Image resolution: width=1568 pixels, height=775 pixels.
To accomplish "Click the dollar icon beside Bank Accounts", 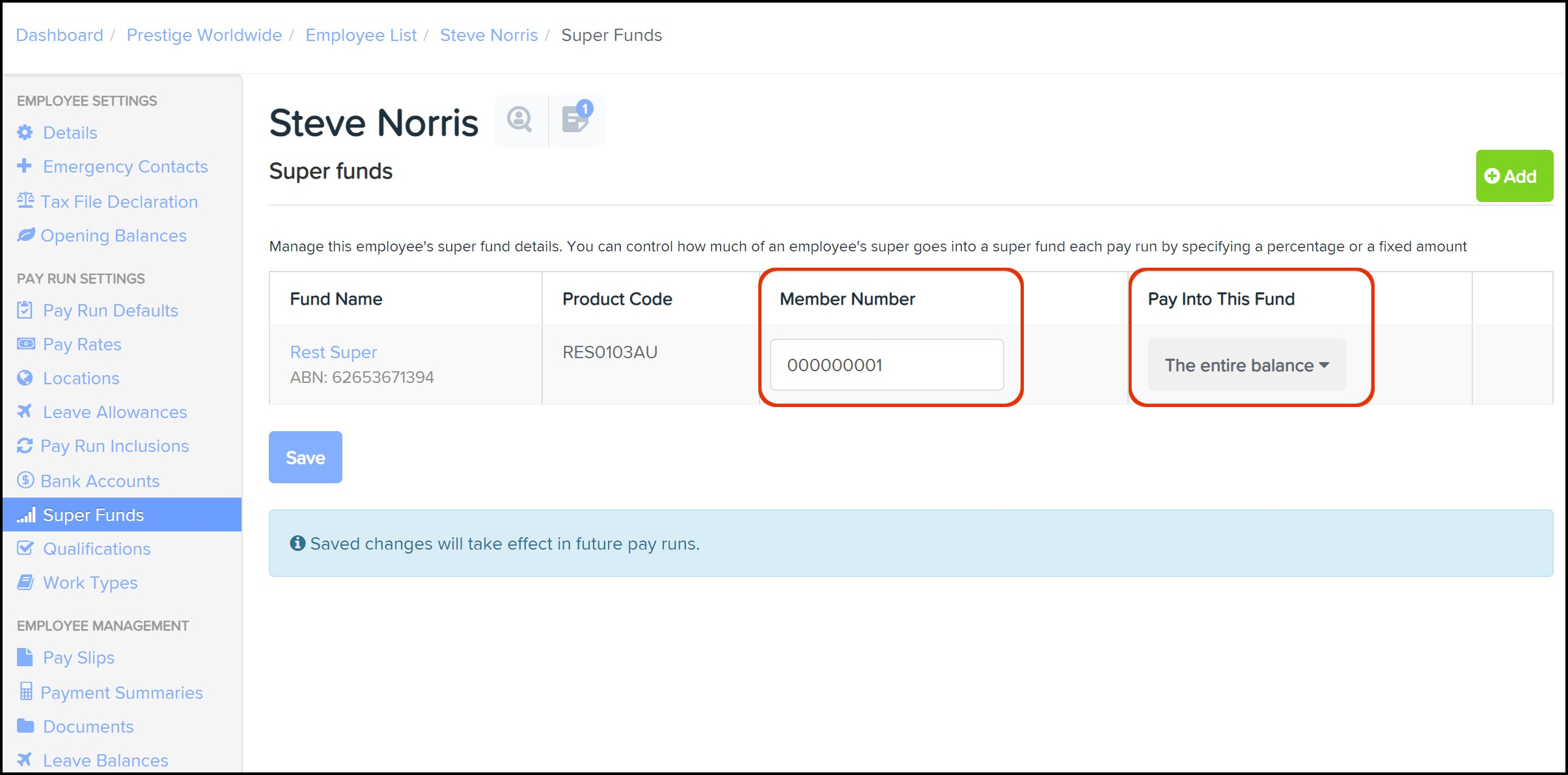I will pos(25,481).
